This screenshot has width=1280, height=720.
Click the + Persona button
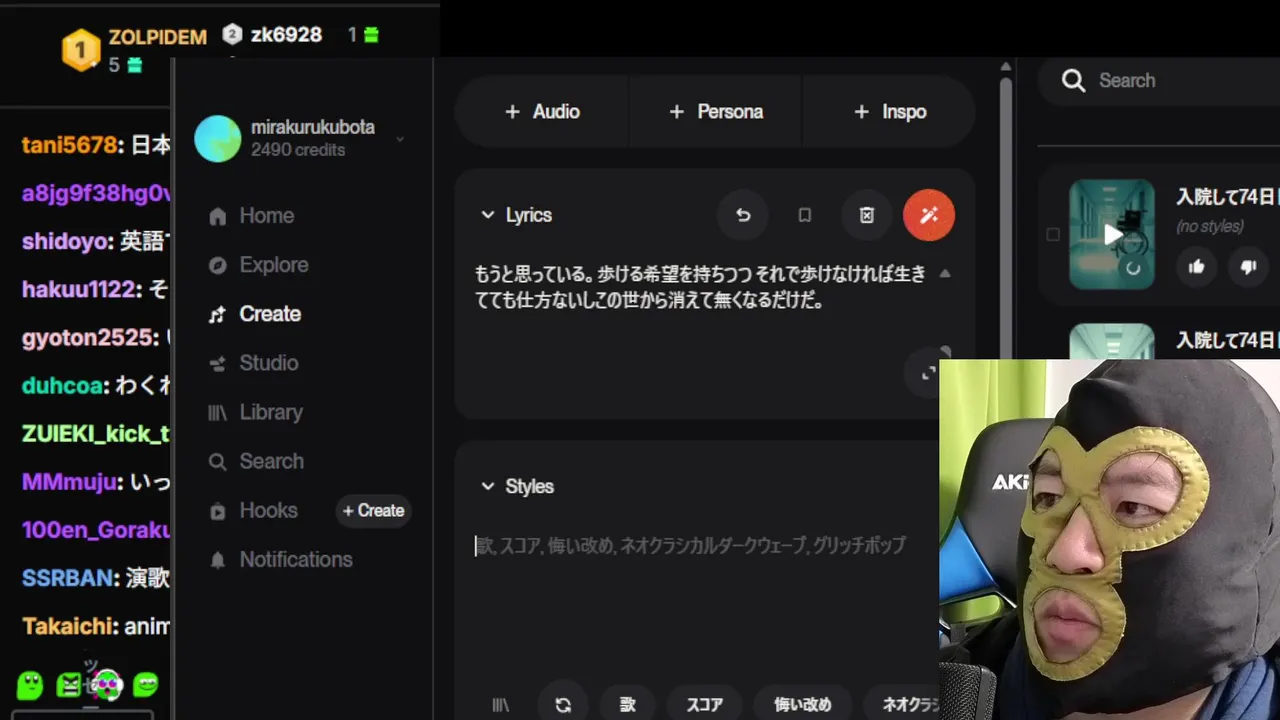[716, 112]
